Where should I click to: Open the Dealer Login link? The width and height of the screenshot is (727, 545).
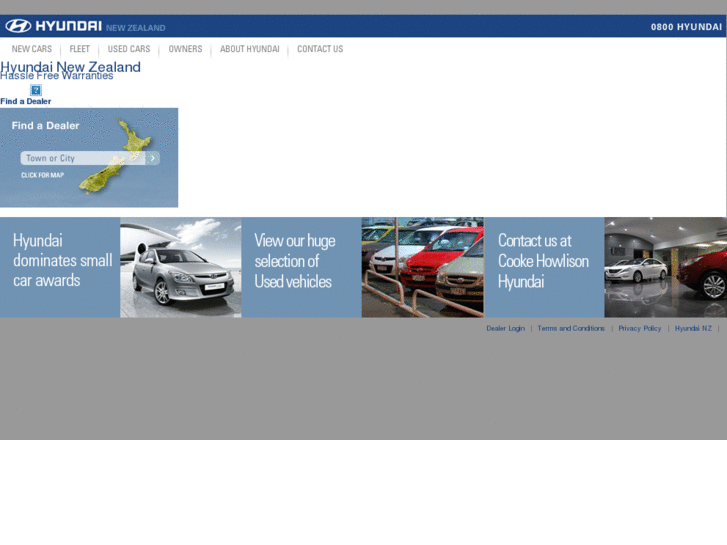coord(505,328)
